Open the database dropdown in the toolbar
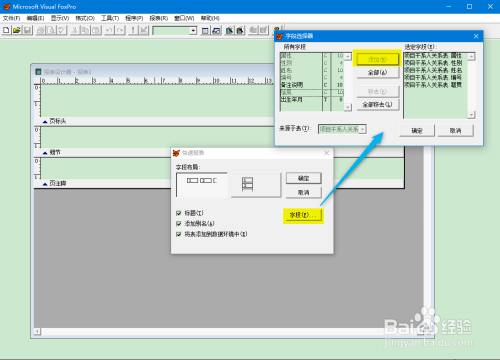 click(x=193, y=31)
